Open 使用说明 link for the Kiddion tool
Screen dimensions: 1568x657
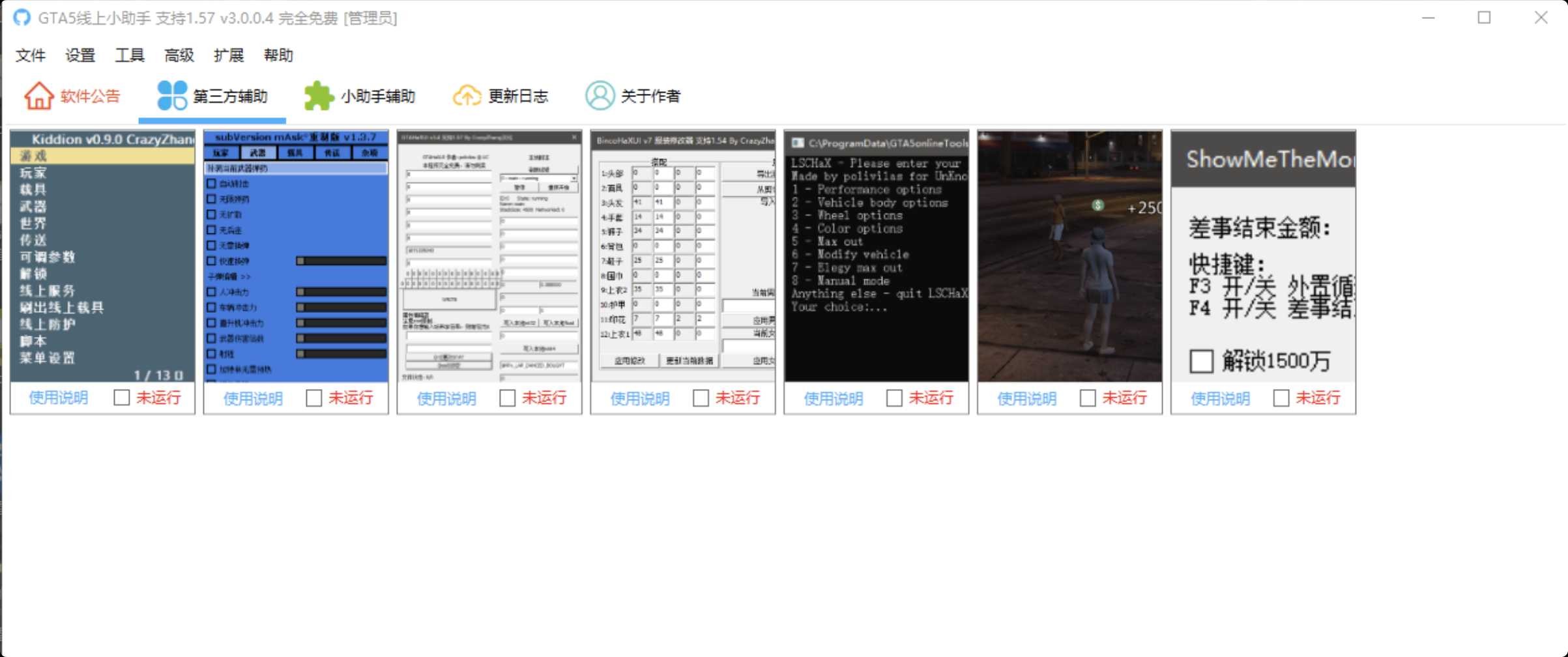59,398
